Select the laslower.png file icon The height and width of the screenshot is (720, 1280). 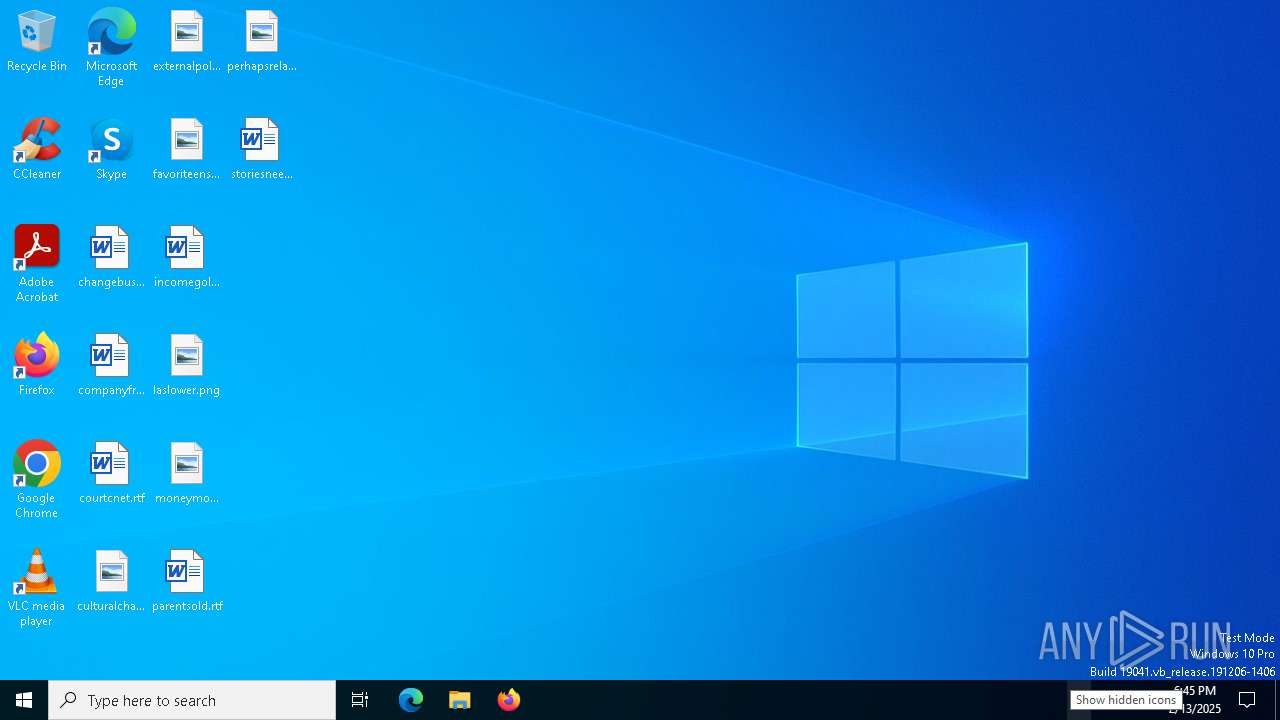[187, 366]
